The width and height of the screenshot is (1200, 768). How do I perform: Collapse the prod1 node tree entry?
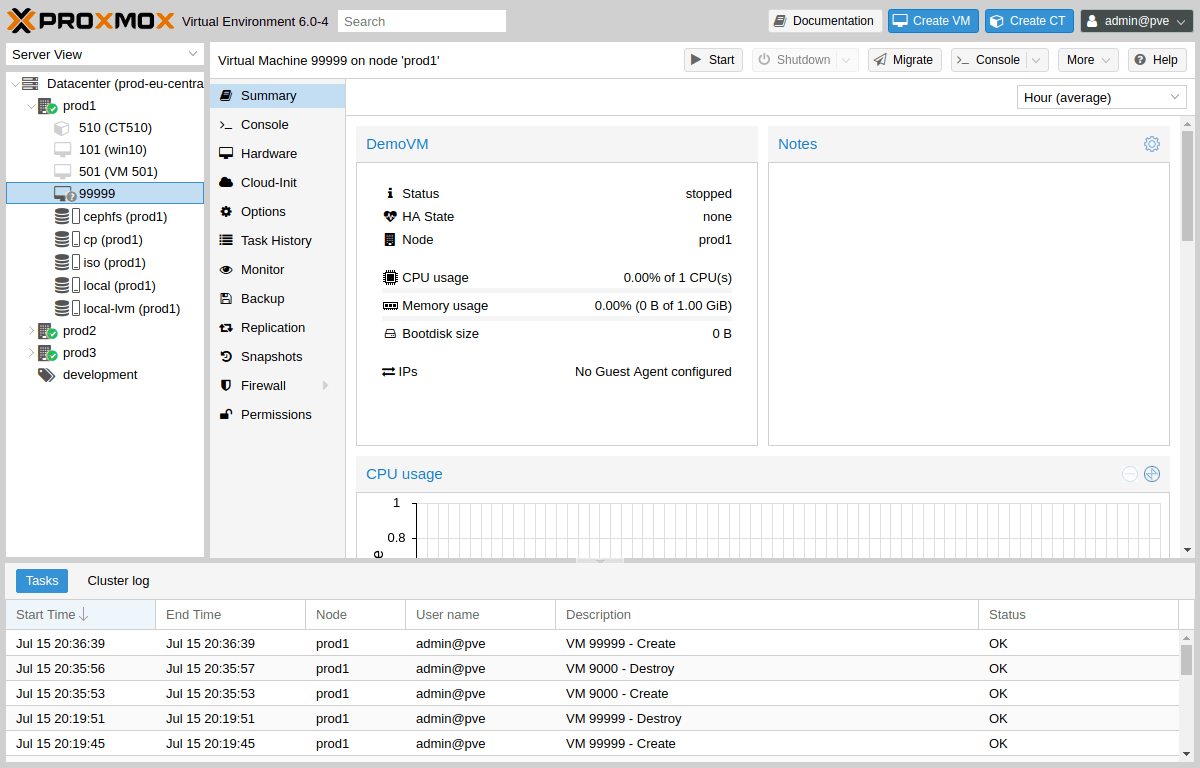[x=29, y=105]
